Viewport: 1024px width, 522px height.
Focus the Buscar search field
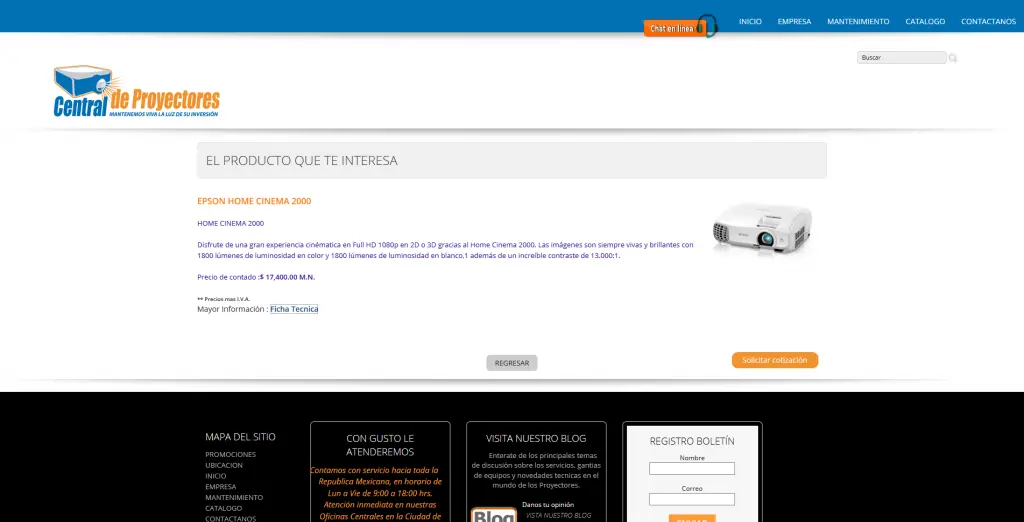pyautogui.click(x=901, y=57)
